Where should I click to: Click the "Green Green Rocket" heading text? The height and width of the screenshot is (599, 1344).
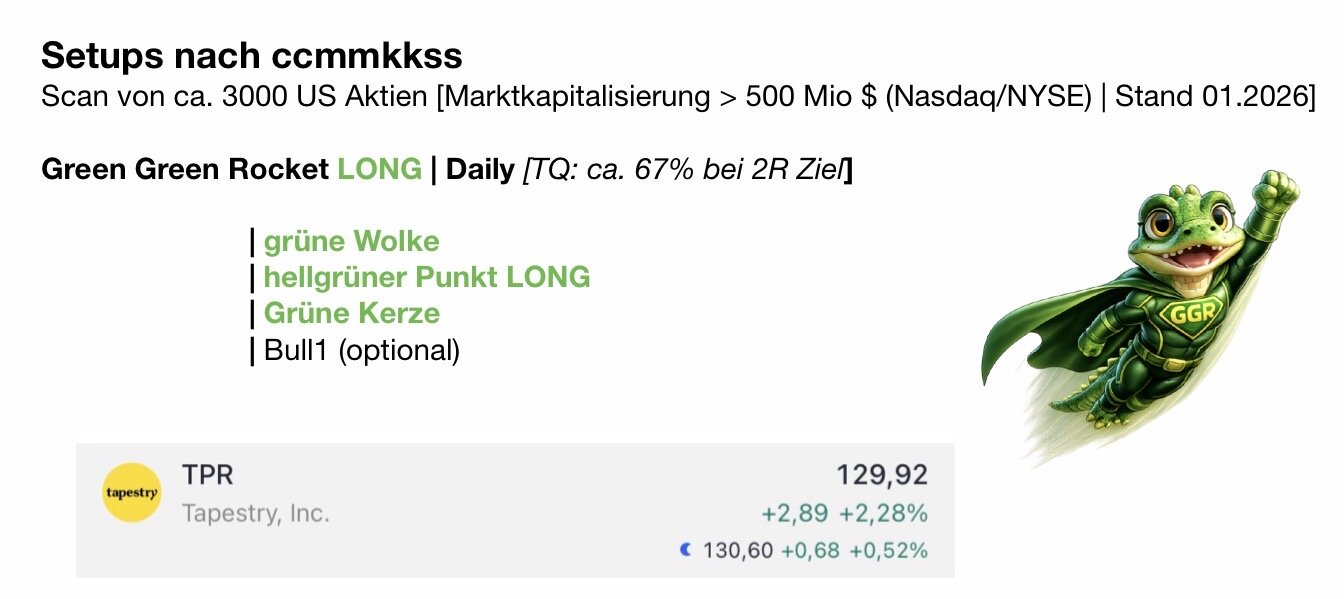coord(185,170)
